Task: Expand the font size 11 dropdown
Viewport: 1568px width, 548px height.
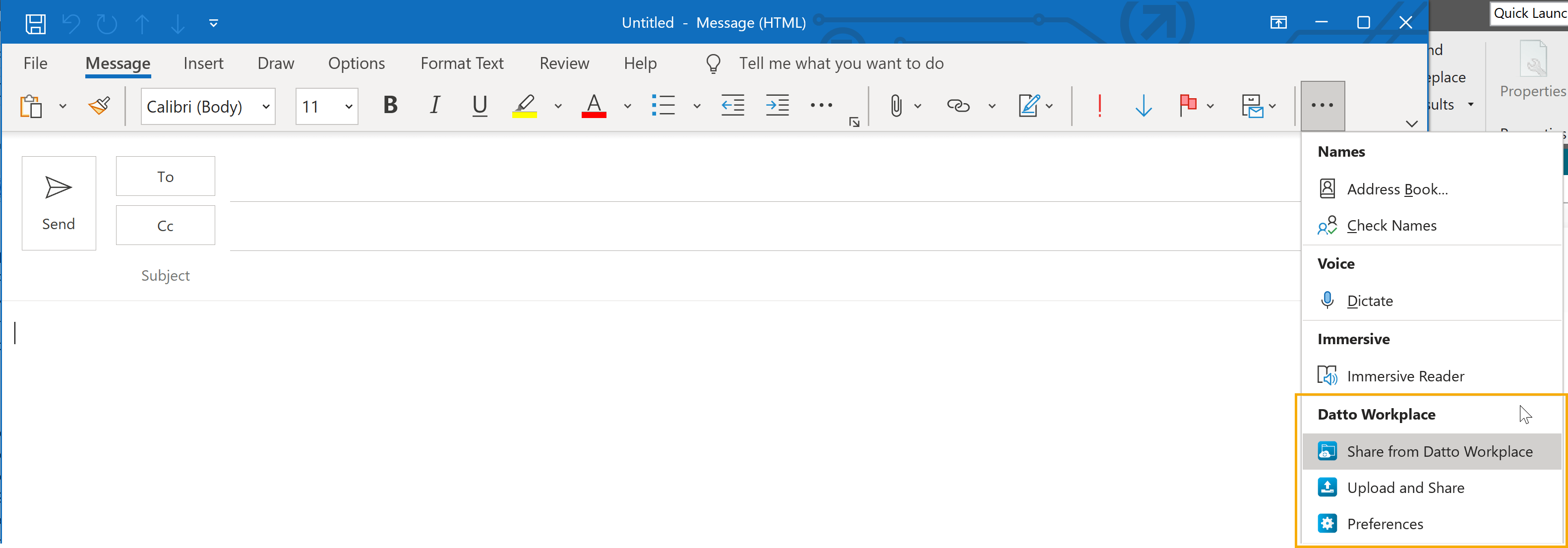Action: 349,107
